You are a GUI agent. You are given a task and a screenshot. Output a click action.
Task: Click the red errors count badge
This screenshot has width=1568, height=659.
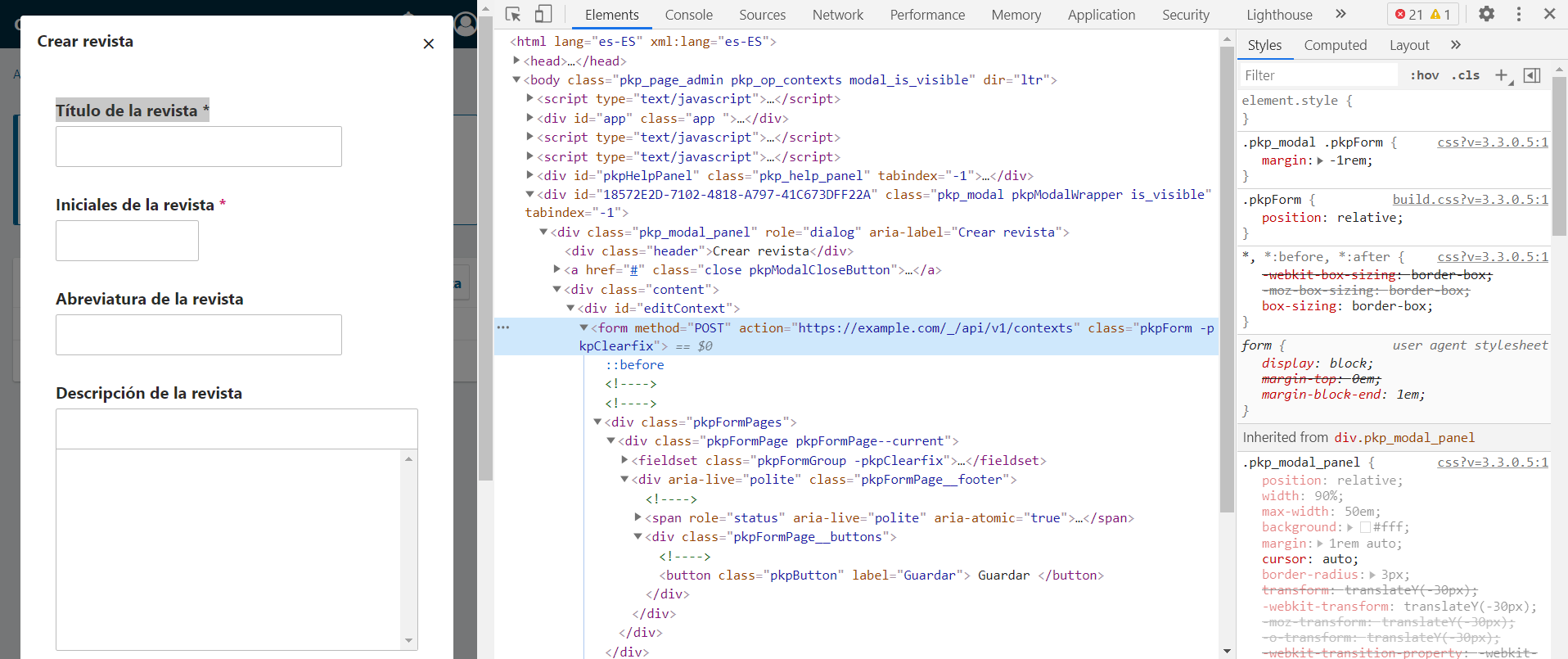[x=1409, y=15]
